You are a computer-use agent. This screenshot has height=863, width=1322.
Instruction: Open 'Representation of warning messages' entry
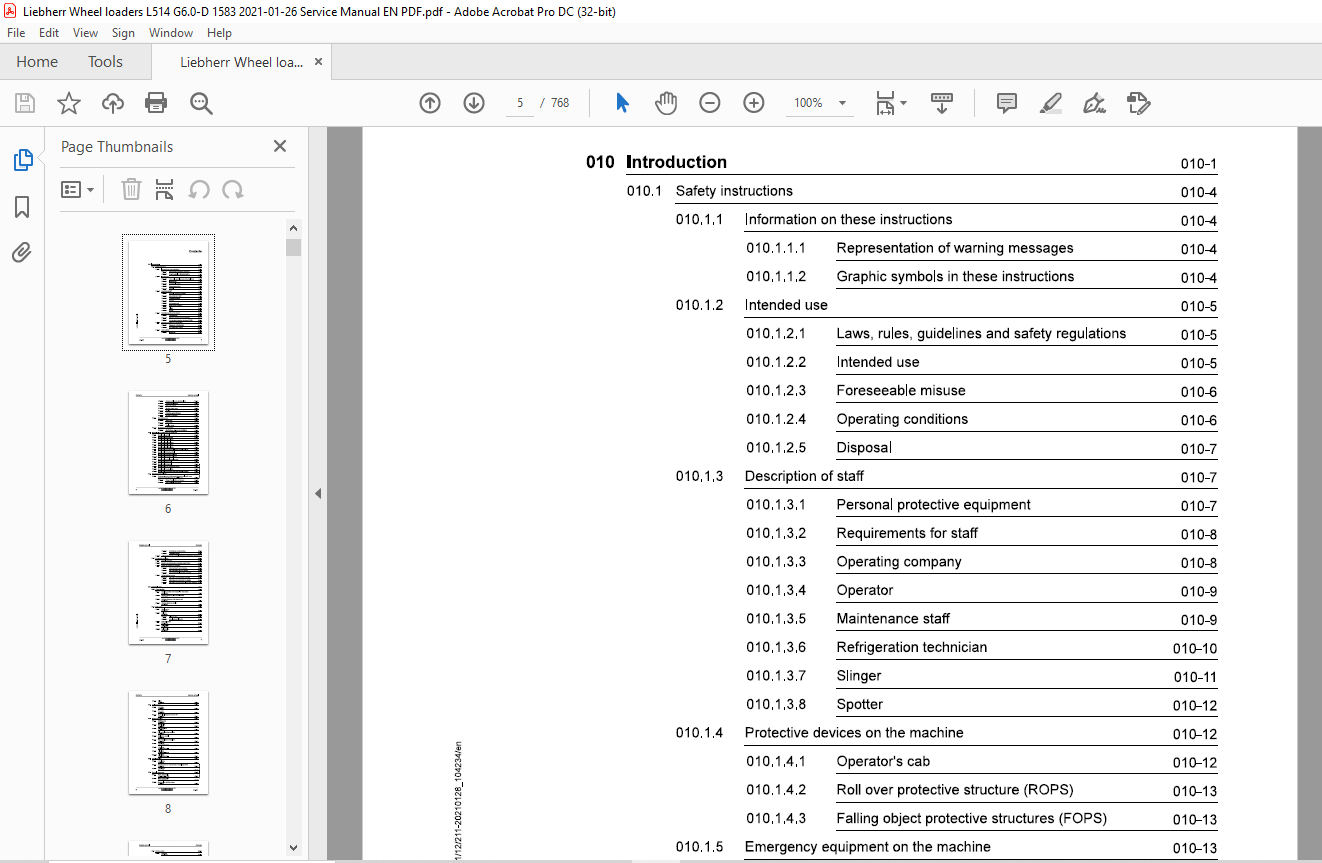click(x=955, y=248)
